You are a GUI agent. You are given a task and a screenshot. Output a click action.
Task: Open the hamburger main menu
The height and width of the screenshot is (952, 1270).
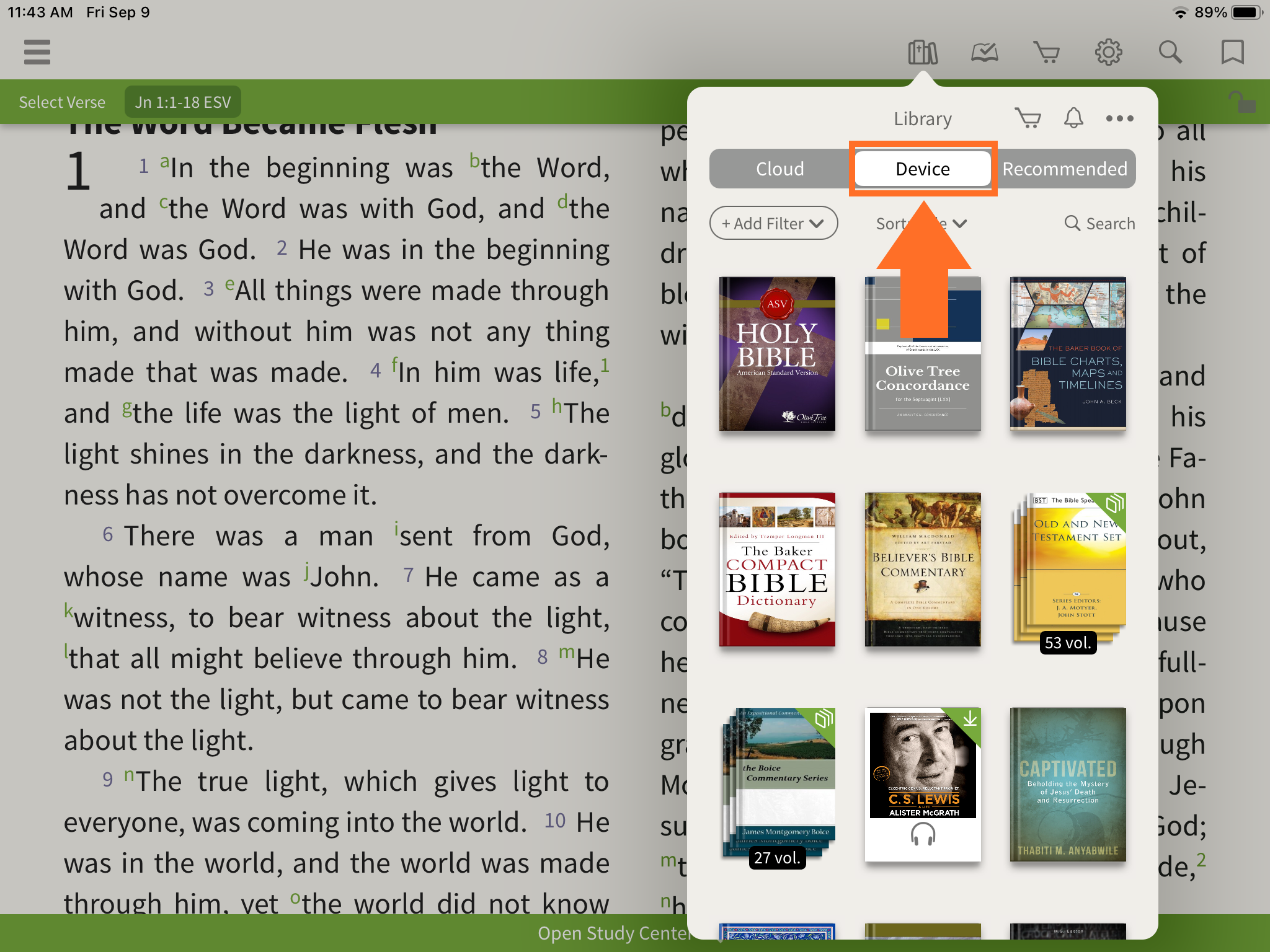pos(37,52)
